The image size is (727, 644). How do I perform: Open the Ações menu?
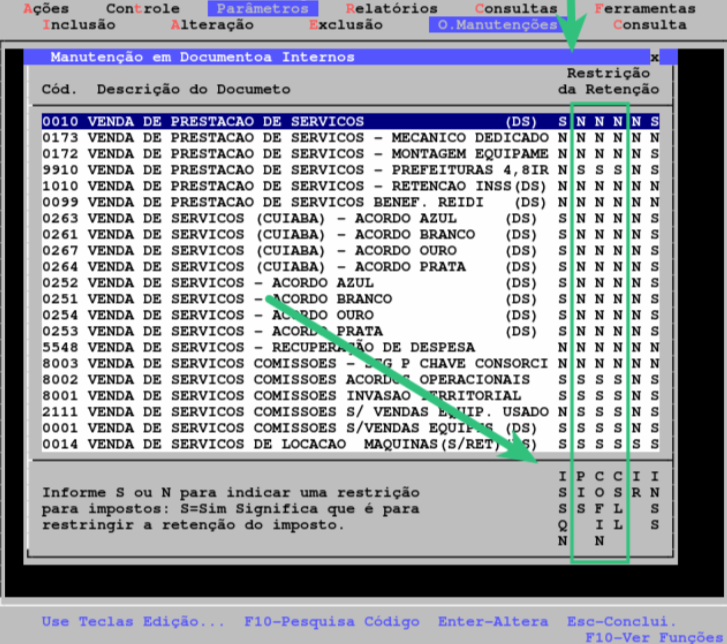point(46,9)
